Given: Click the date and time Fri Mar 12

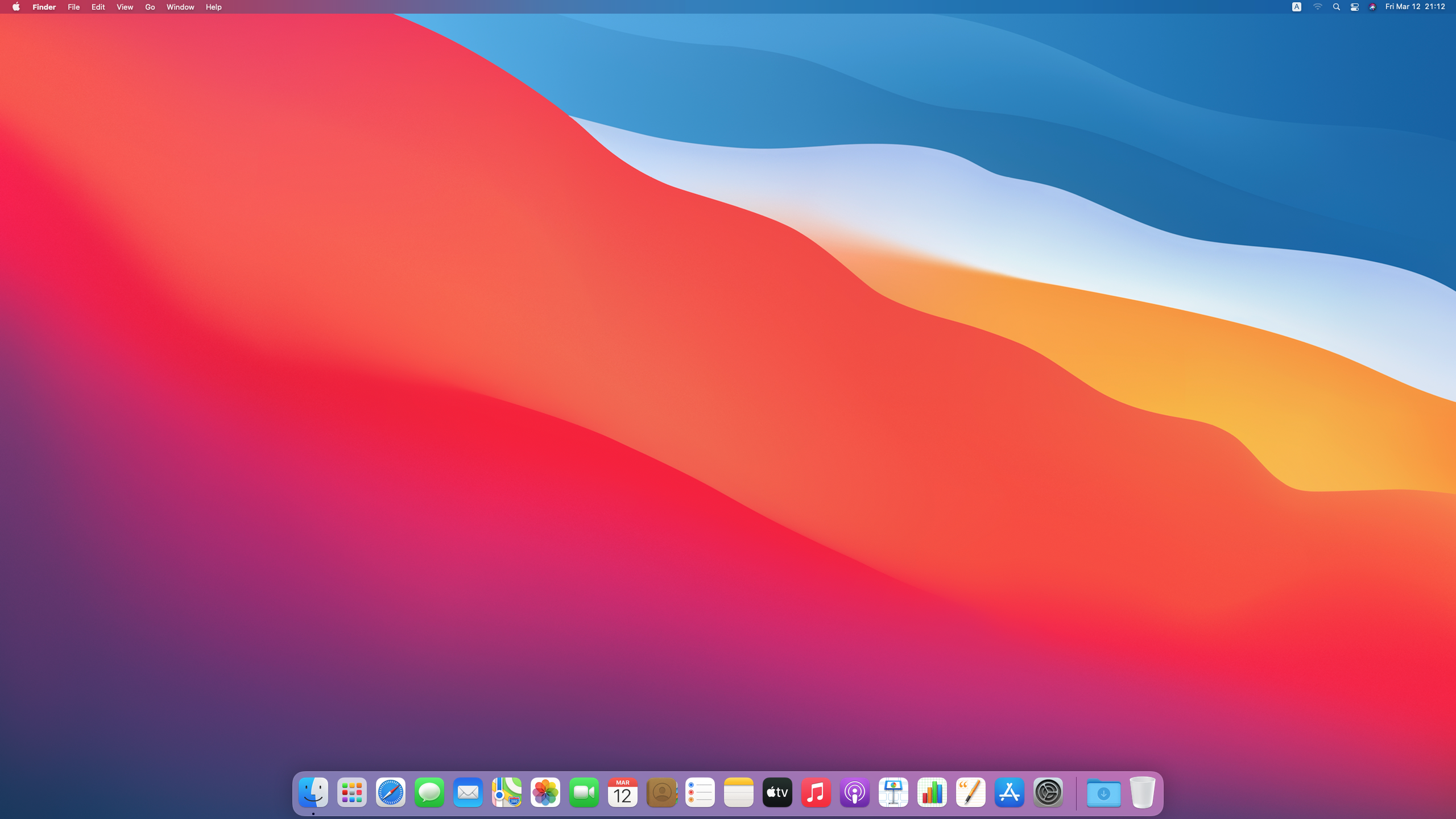Looking at the screenshot, I should tap(1415, 7).
